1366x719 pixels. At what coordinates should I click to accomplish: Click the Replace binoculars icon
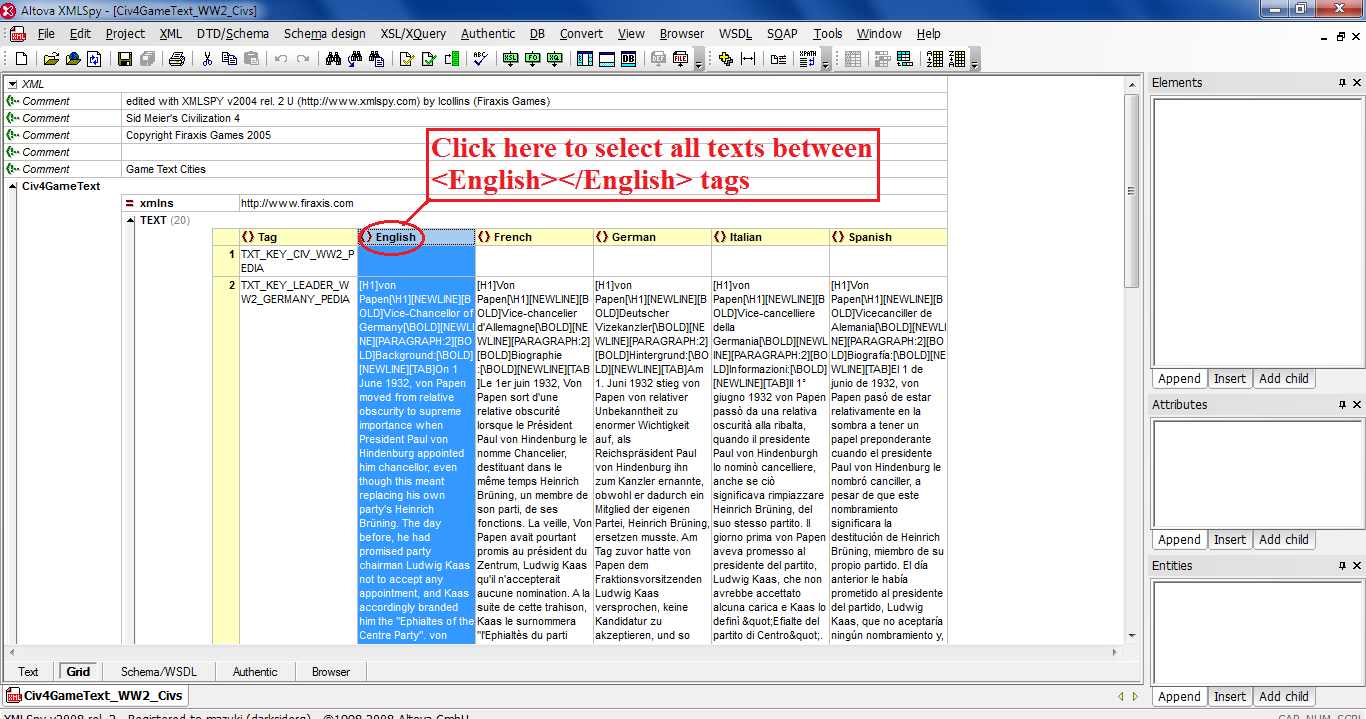click(376, 59)
